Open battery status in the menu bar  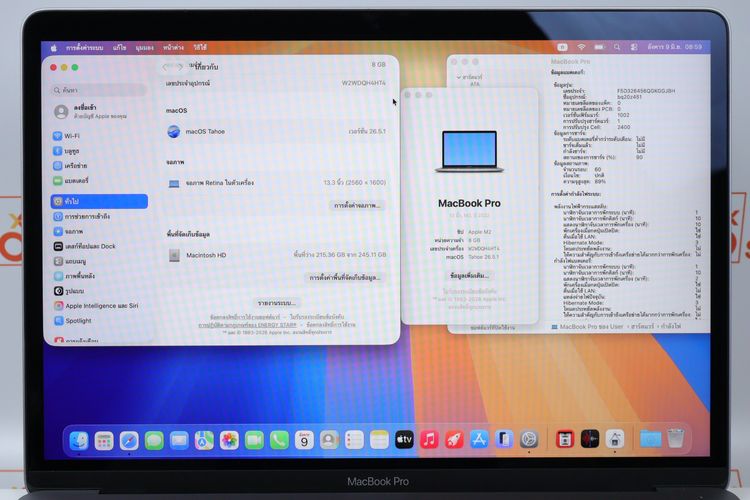pos(599,47)
